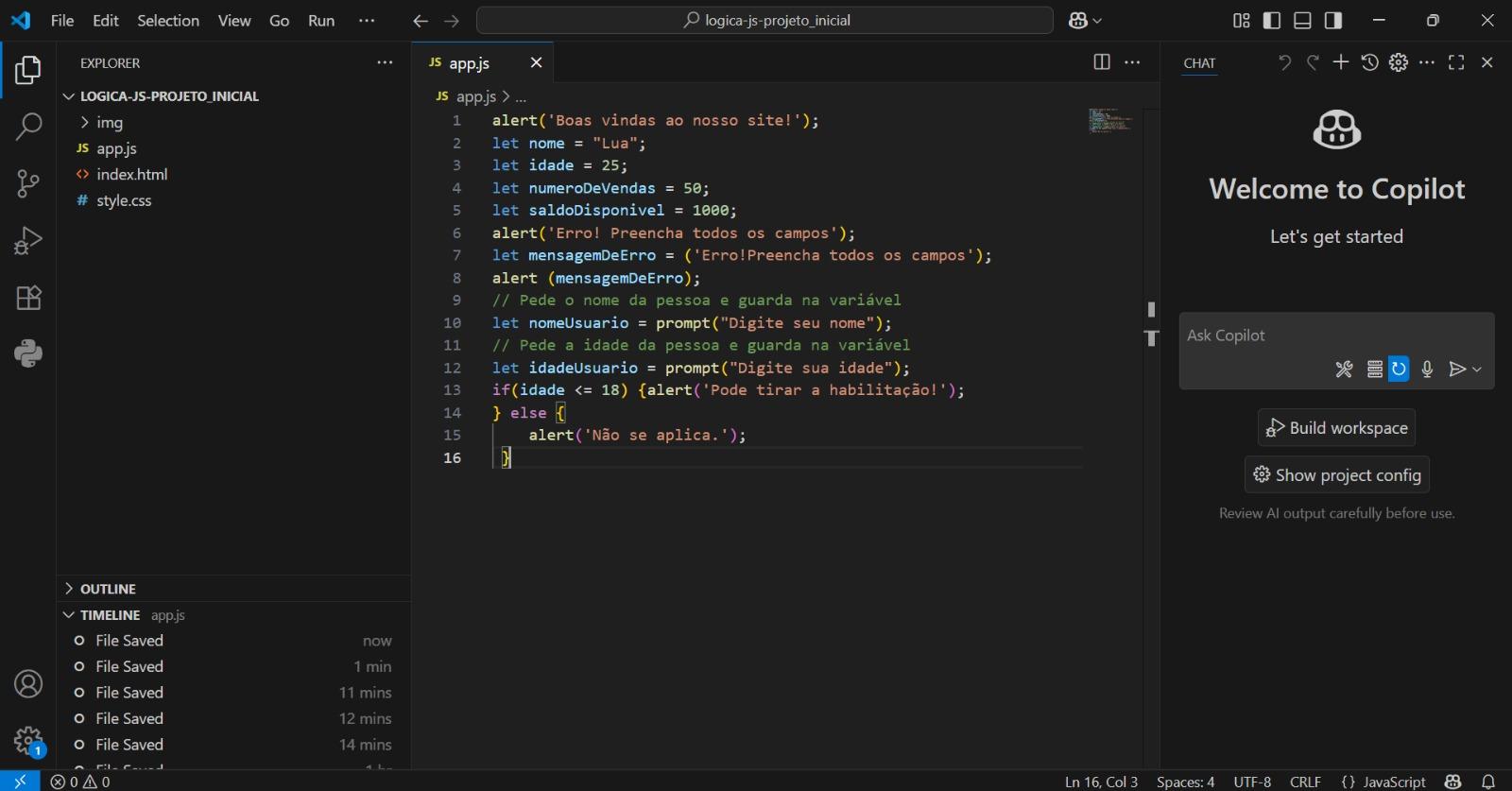Show chat history clock icon
1512x791 pixels.
[x=1369, y=62]
